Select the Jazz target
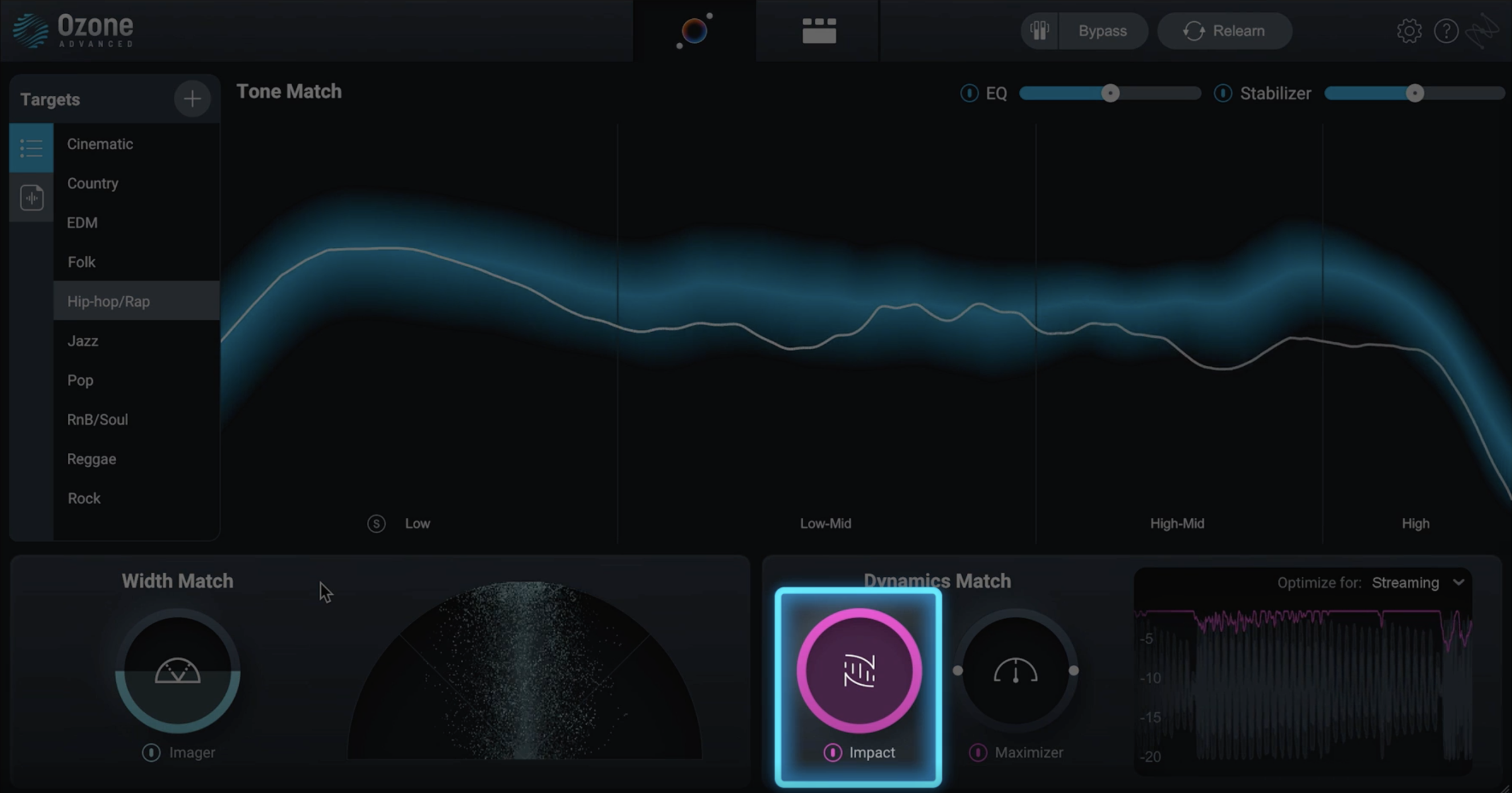This screenshot has width=1512, height=793. tap(136, 341)
